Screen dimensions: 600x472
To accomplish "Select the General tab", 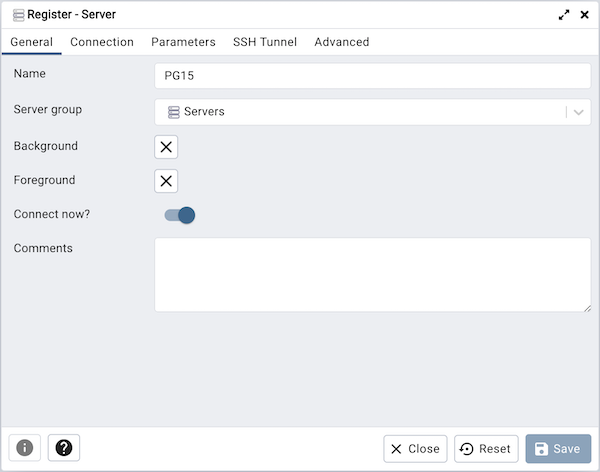I will click(31, 42).
